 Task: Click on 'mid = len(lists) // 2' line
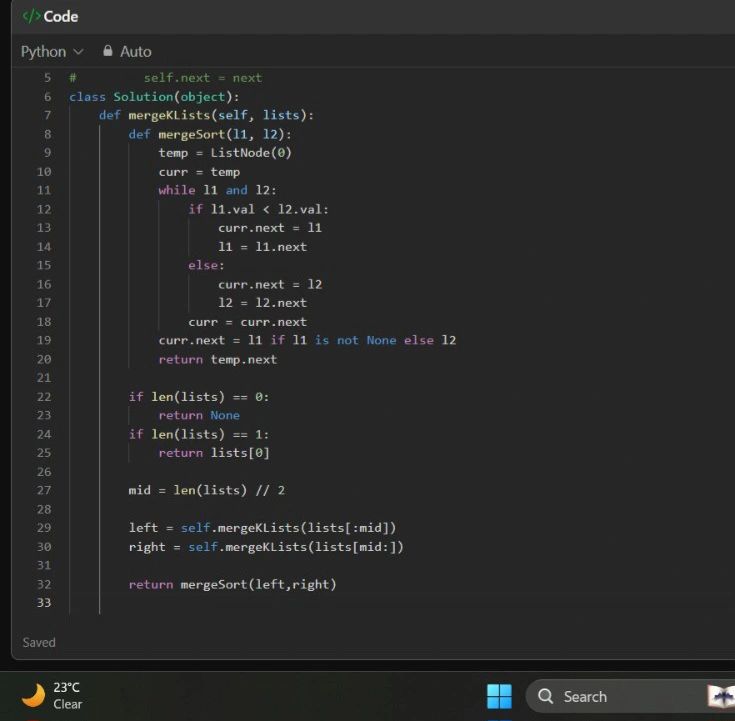coord(206,490)
